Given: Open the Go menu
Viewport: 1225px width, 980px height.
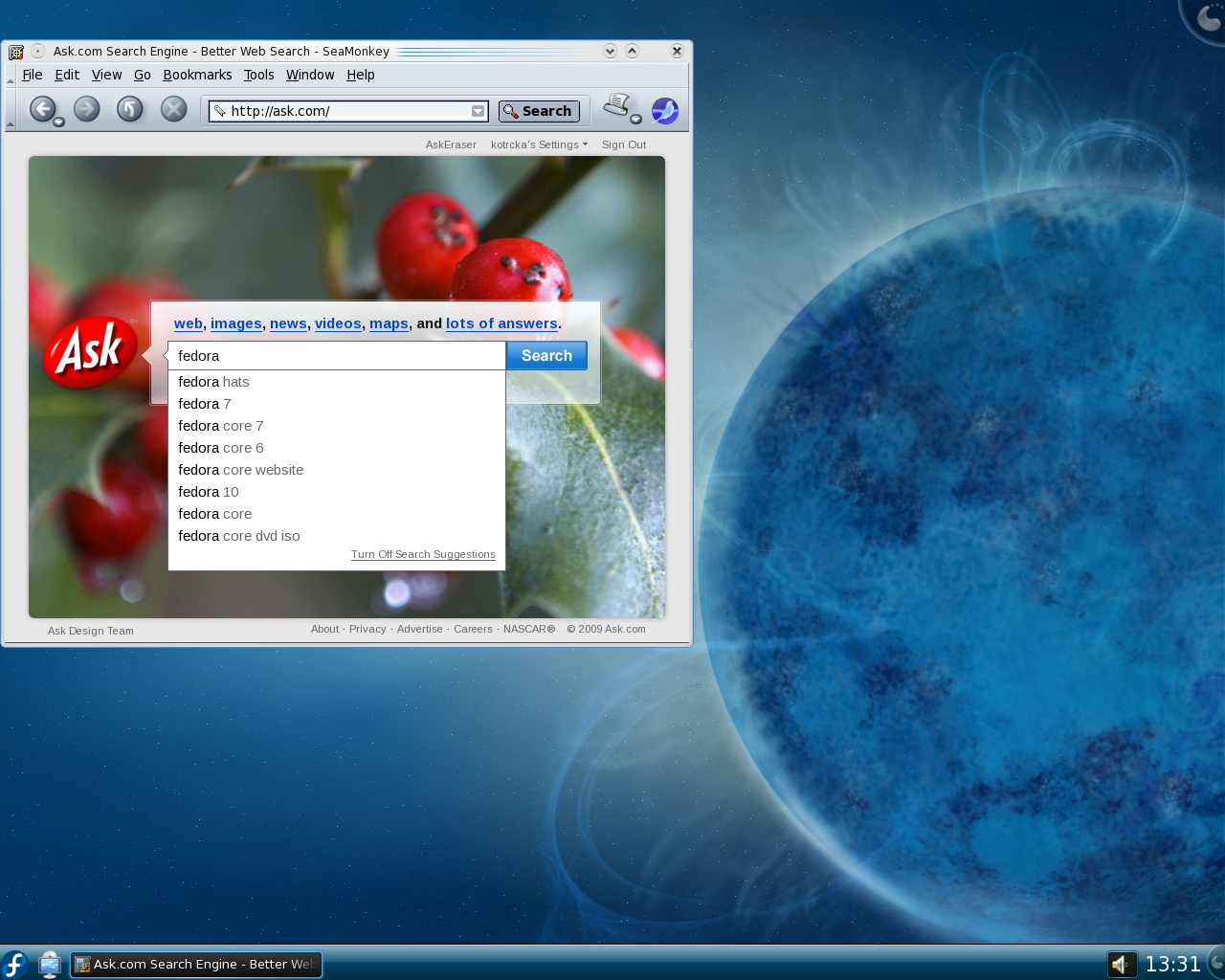Looking at the screenshot, I should point(143,75).
